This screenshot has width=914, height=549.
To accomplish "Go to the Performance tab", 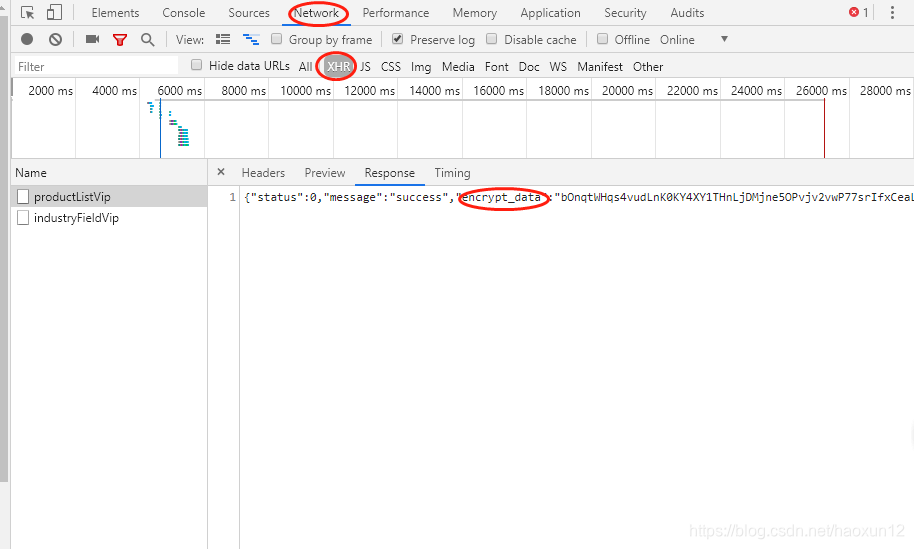I will (396, 13).
